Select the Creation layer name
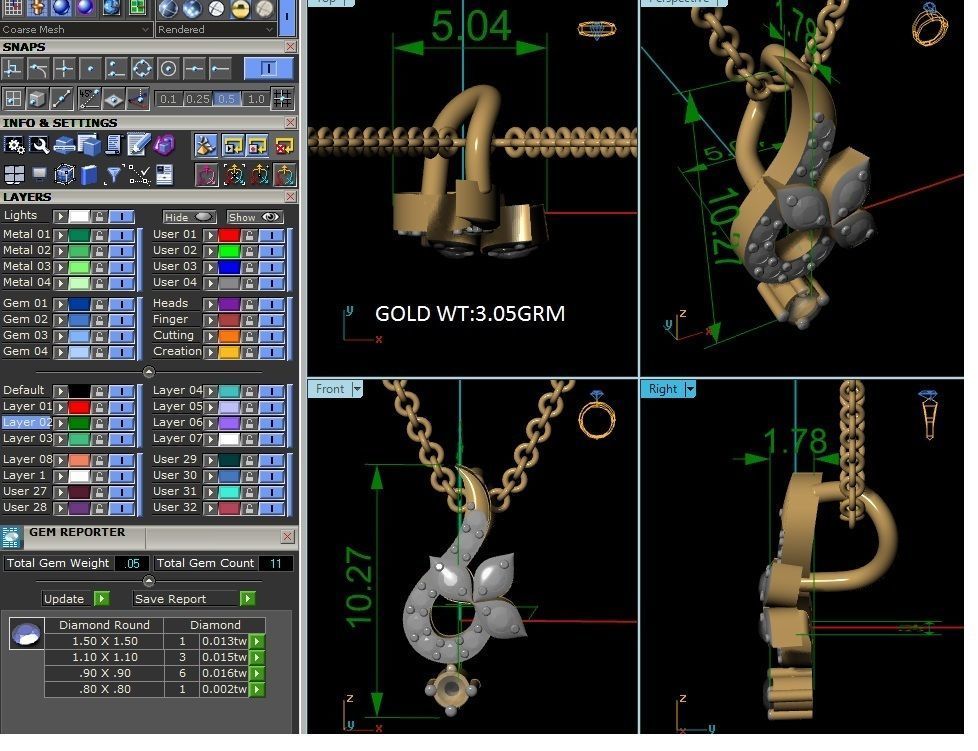The height and width of the screenshot is (751, 978). [177, 351]
